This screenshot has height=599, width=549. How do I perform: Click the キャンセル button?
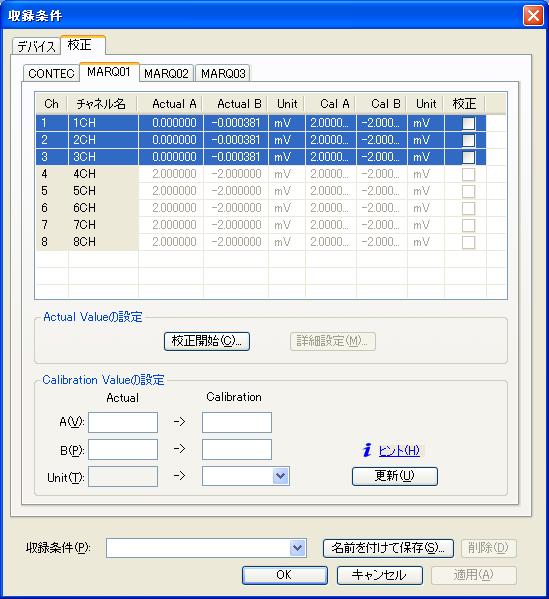pos(380,575)
